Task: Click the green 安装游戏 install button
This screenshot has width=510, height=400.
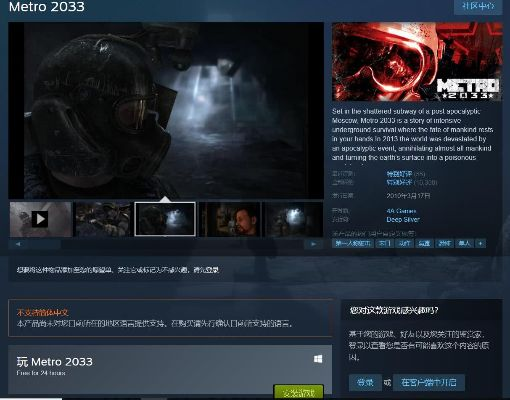Action: point(298,392)
